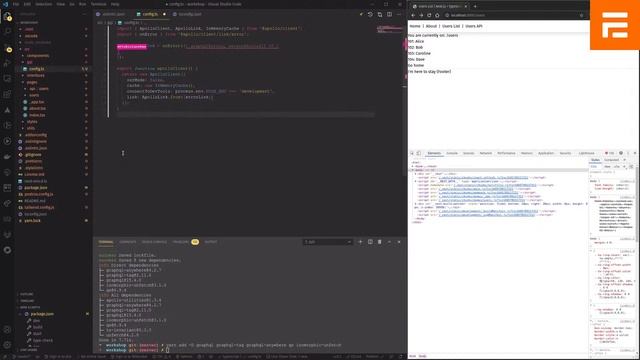
Task: Click browser home button
Action: [437, 15]
